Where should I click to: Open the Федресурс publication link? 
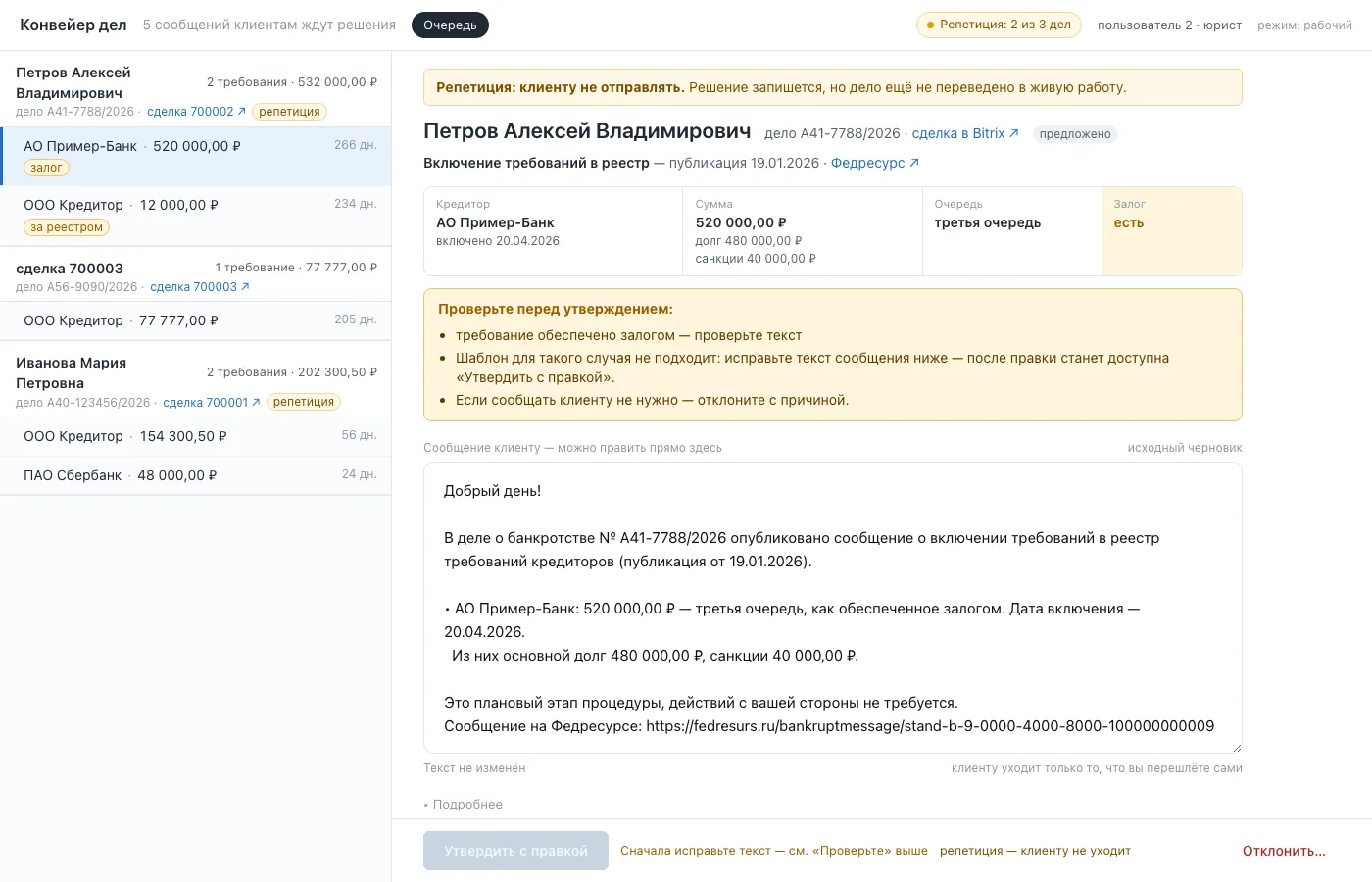click(875, 163)
